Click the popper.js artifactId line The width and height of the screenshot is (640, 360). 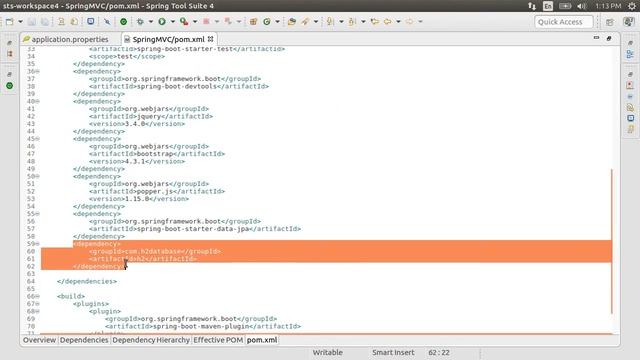point(157,191)
